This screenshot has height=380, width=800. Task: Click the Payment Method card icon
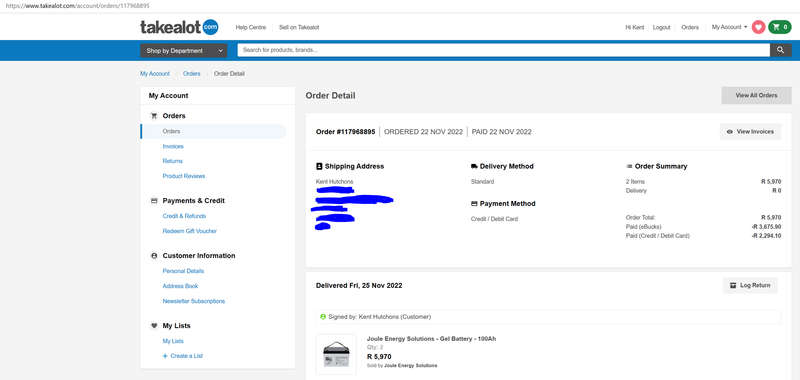pos(474,204)
